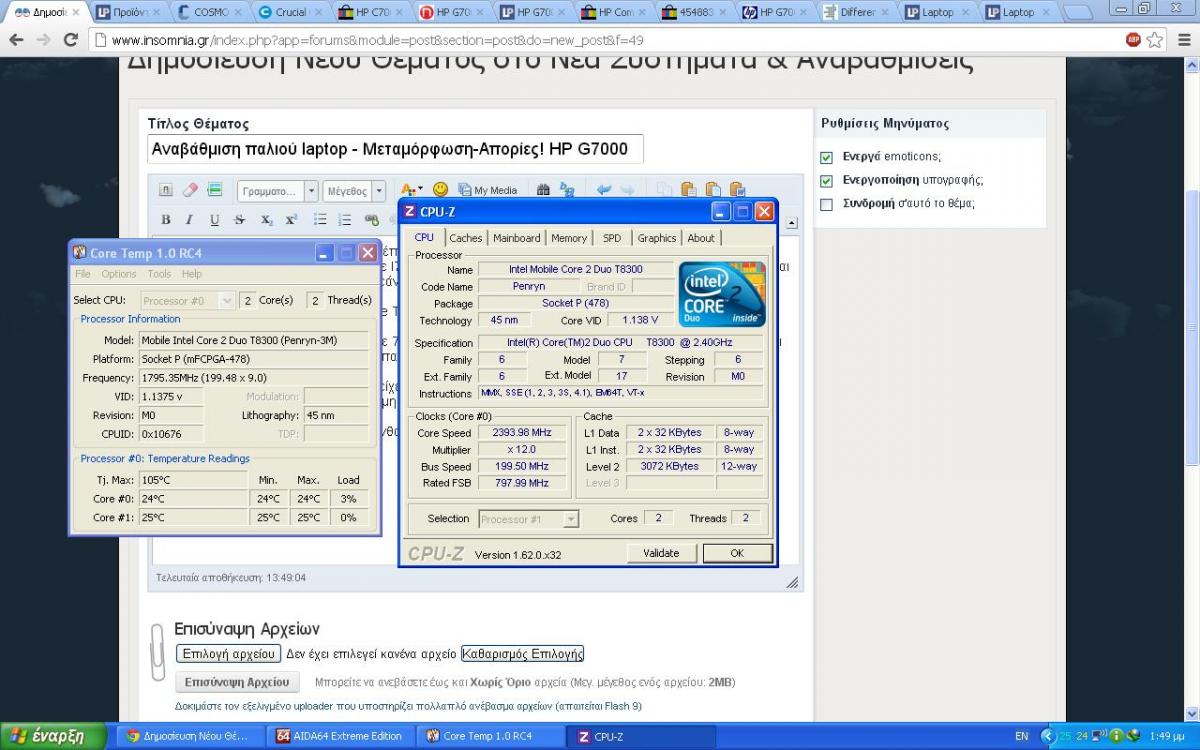Open the font family dropdown
Viewport: 1200px width, 750px height.
click(x=278, y=191)
